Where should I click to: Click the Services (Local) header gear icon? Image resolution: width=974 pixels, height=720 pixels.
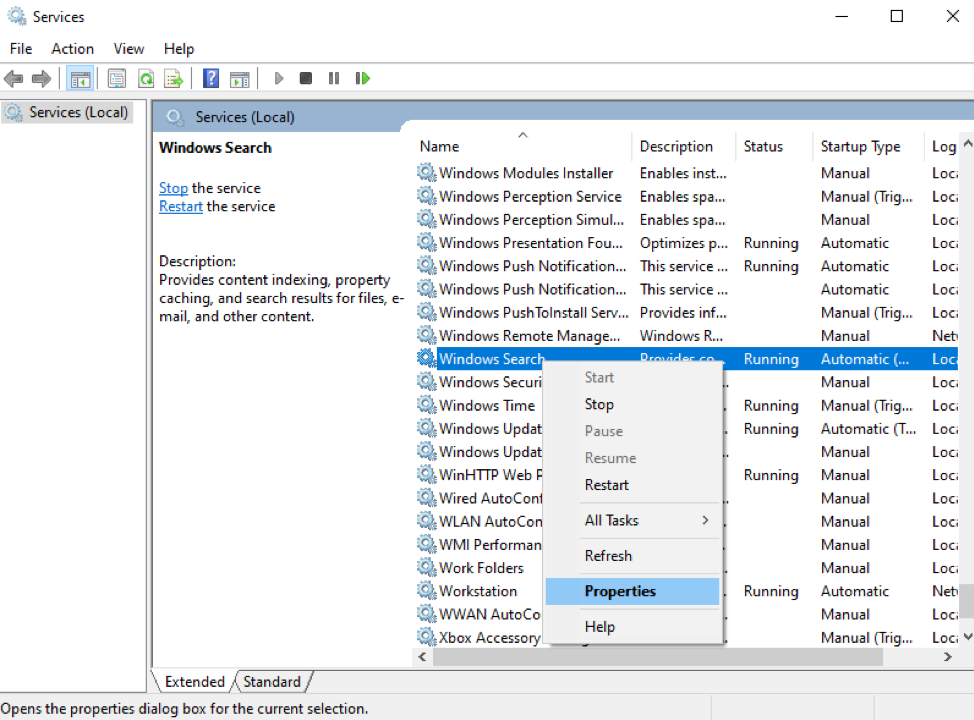[175, 117]
